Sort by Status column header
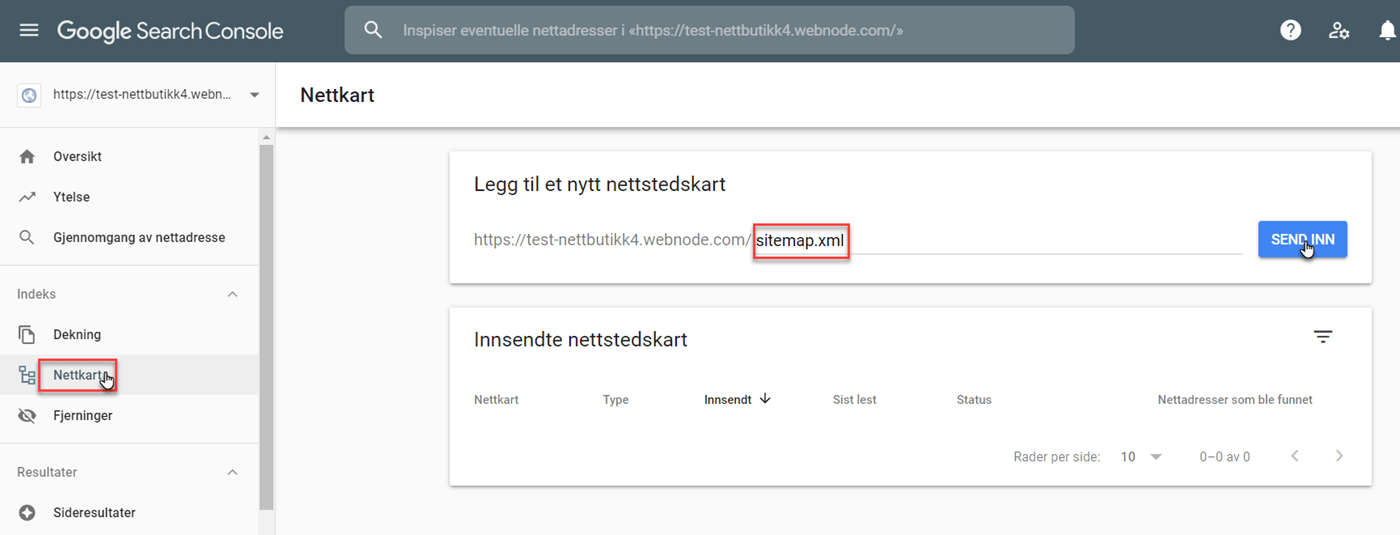1400x535 pixels. point(974,400)
